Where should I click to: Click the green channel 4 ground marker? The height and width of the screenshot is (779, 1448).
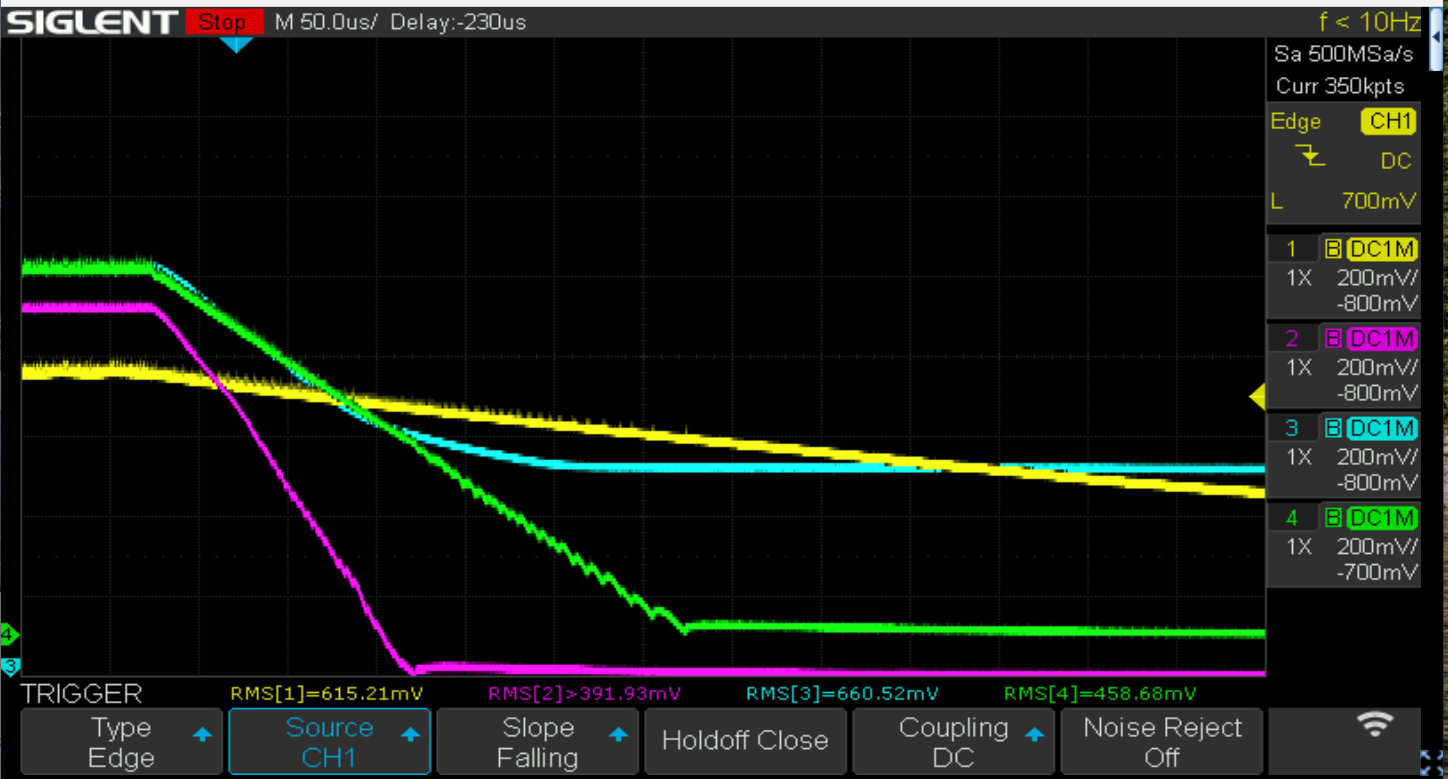point(9,634)
